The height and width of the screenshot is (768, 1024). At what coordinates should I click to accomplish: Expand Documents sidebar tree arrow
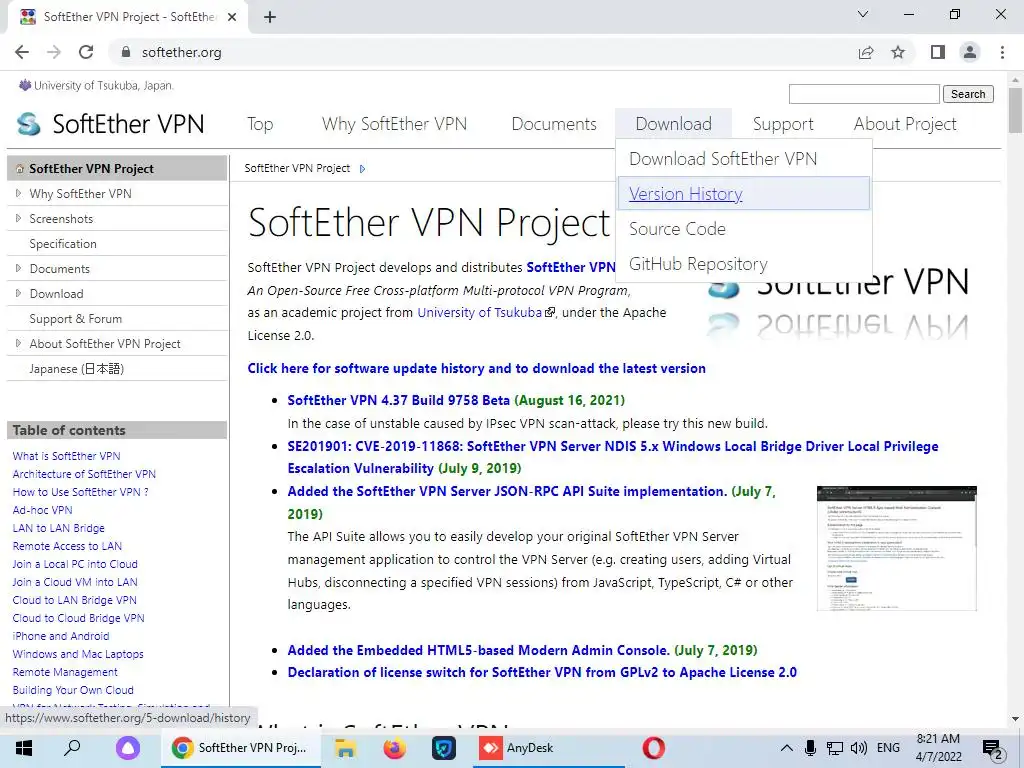pos(18,268)
